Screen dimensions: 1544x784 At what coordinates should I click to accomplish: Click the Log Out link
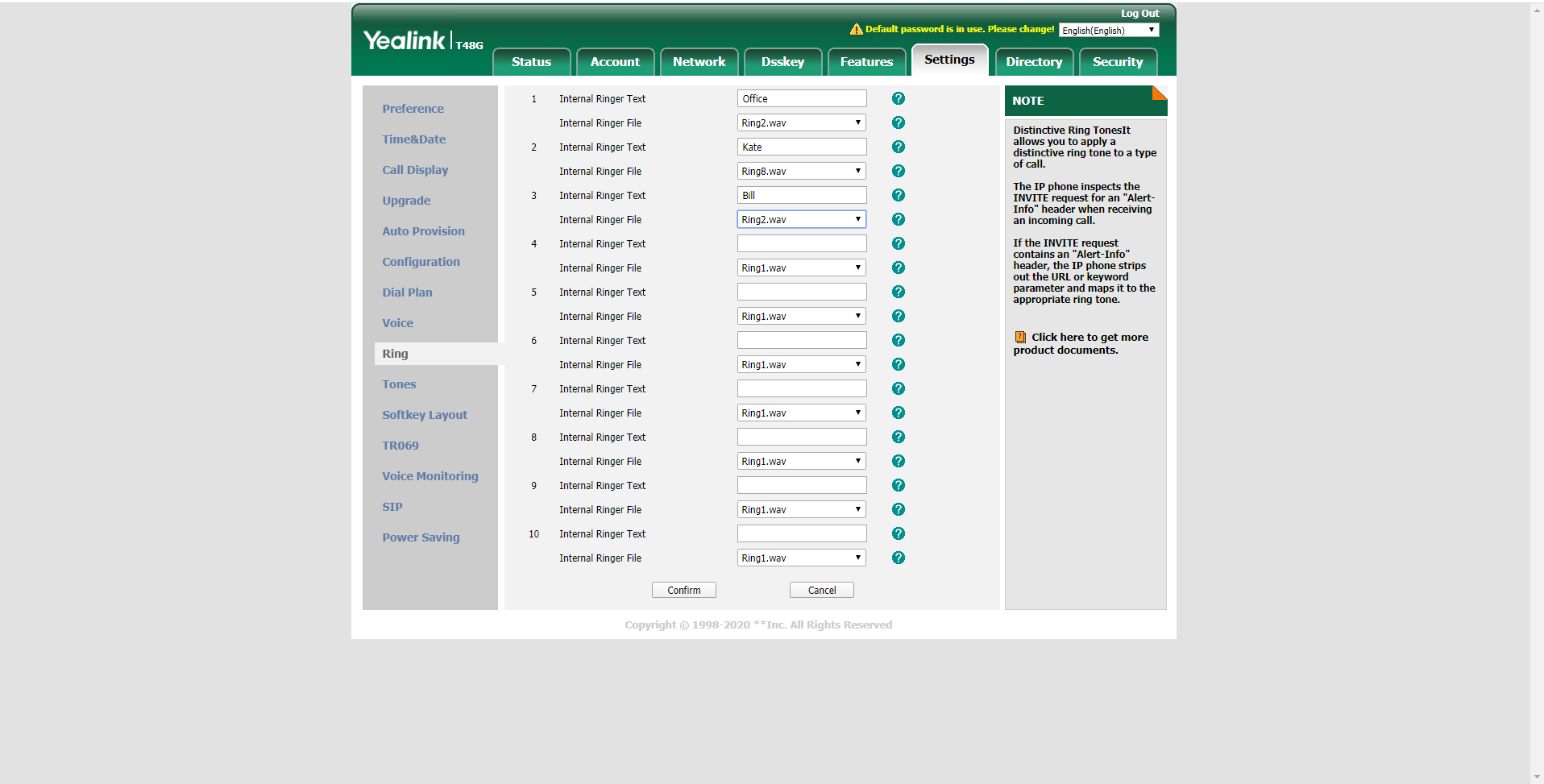tap(1139, 14)
